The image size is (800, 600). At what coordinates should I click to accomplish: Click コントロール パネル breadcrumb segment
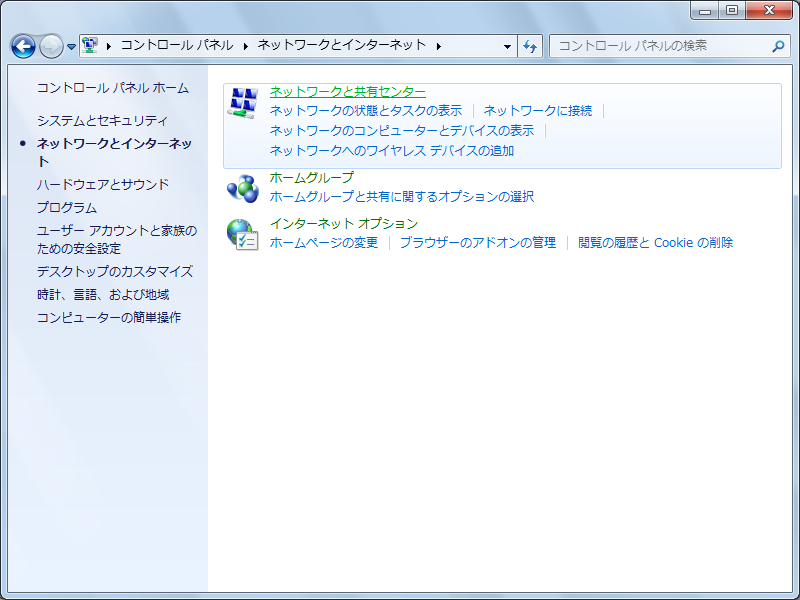click(177, 45)
